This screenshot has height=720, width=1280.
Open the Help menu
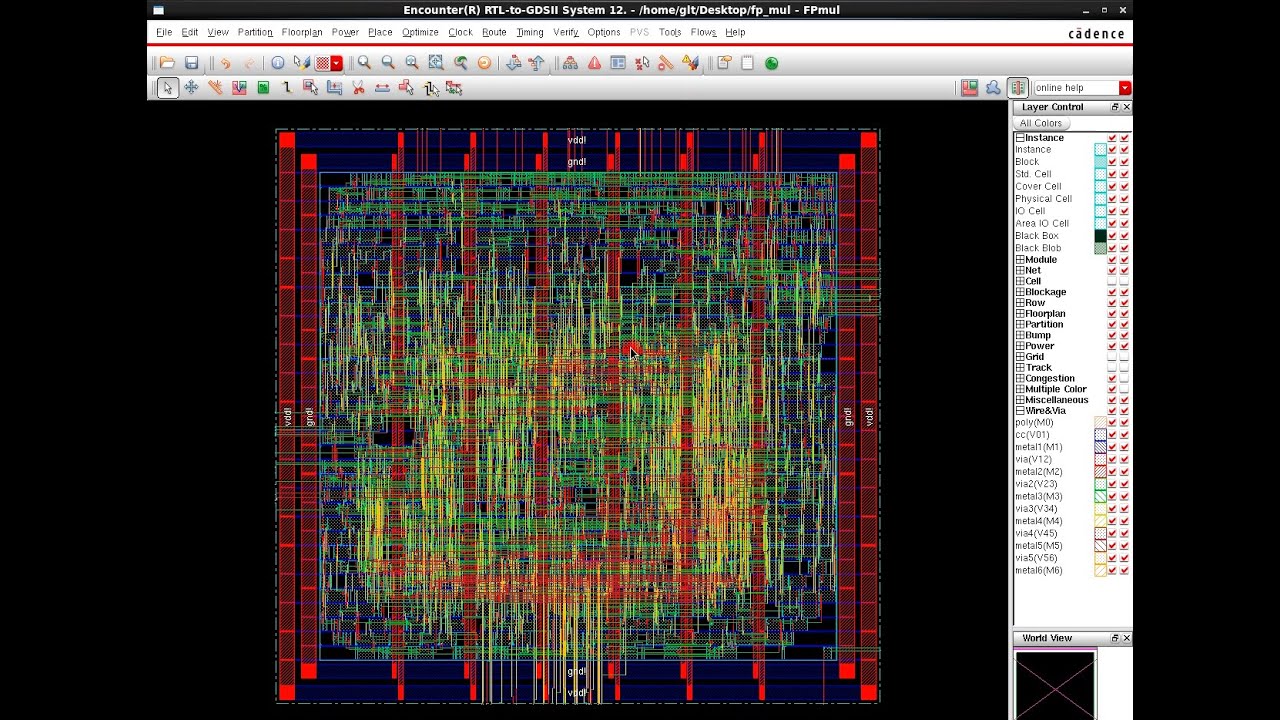coord(735,32)
